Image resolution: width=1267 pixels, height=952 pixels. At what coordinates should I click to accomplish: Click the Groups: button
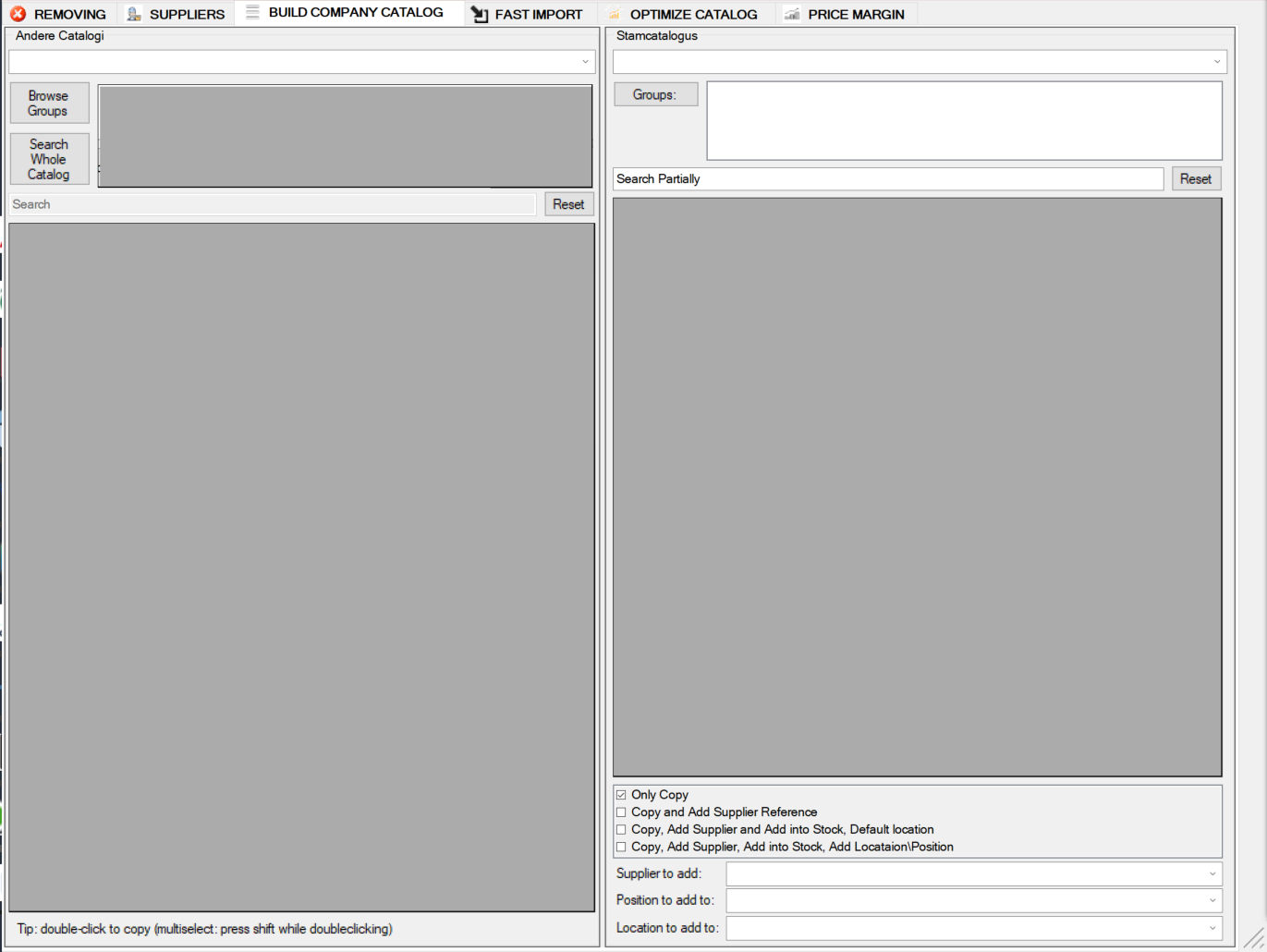tap(656, 94)
